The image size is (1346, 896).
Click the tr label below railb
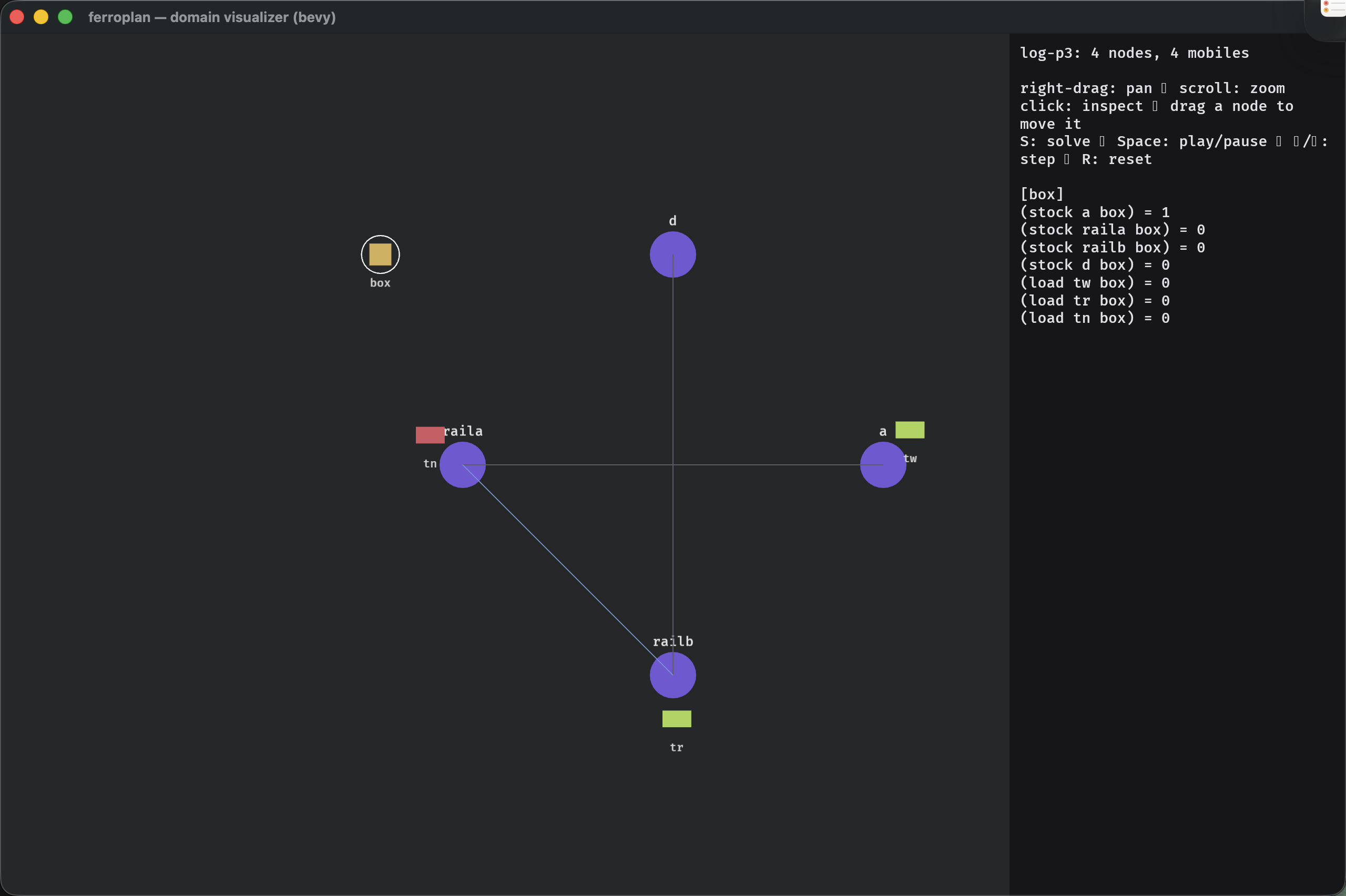point(677,747)
